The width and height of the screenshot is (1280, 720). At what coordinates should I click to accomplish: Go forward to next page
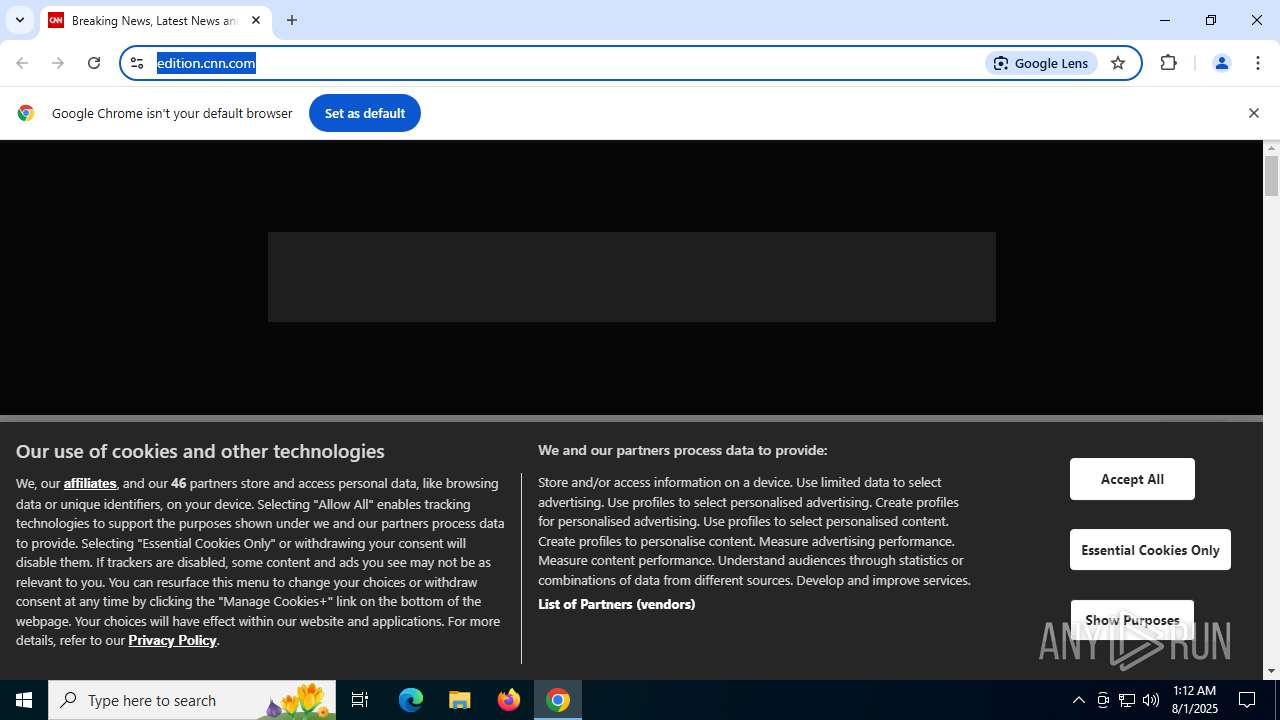pyautogui.click(x=58, y=63)
